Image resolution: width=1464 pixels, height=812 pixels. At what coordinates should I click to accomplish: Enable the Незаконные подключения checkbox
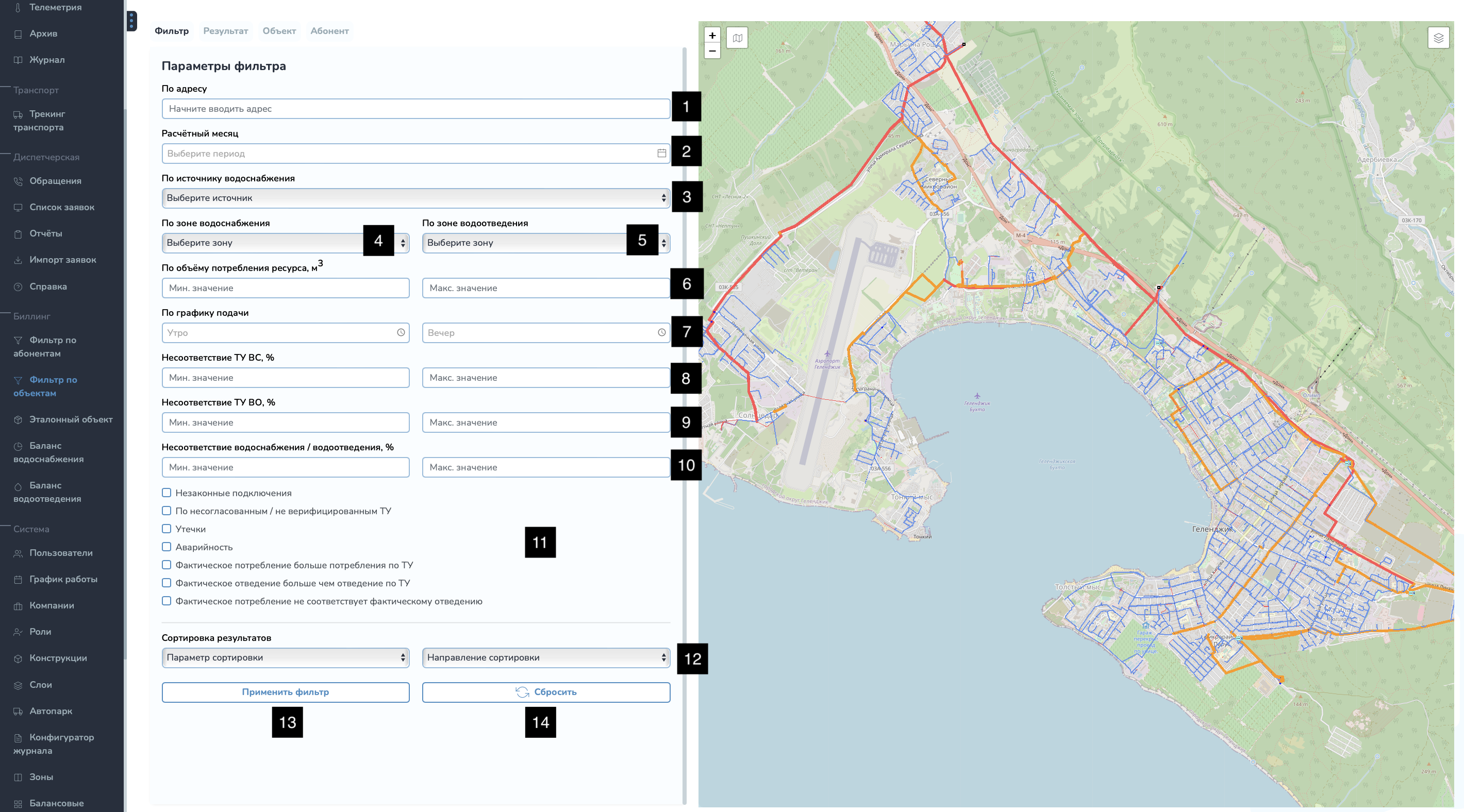coord(167,493)
